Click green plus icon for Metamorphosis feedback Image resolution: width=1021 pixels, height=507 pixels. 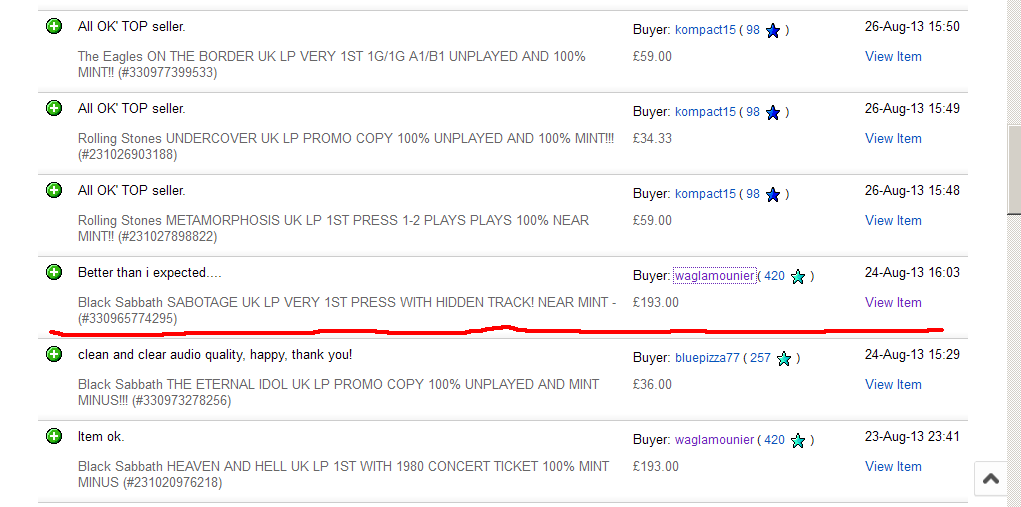[x=54, y=190]
